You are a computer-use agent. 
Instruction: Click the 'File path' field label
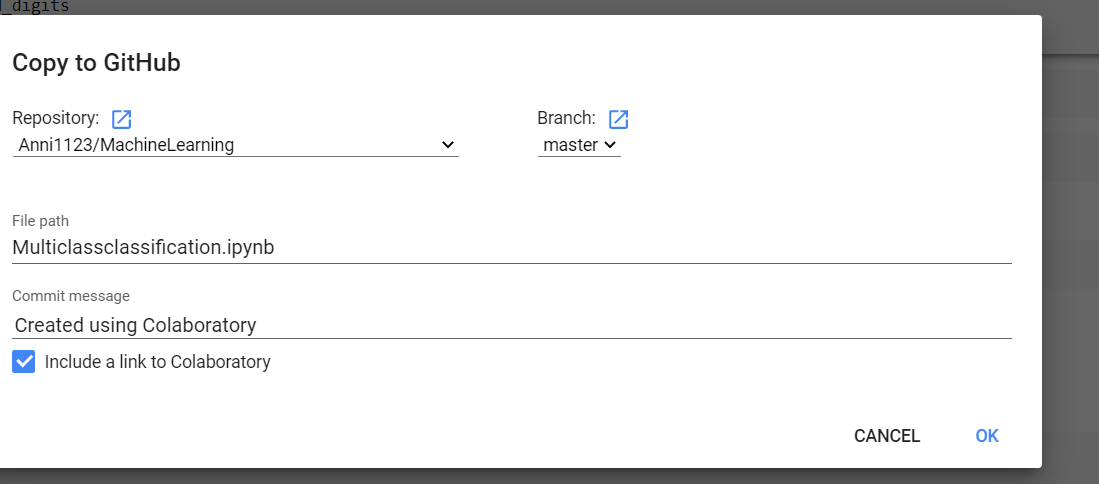(40, 220)
